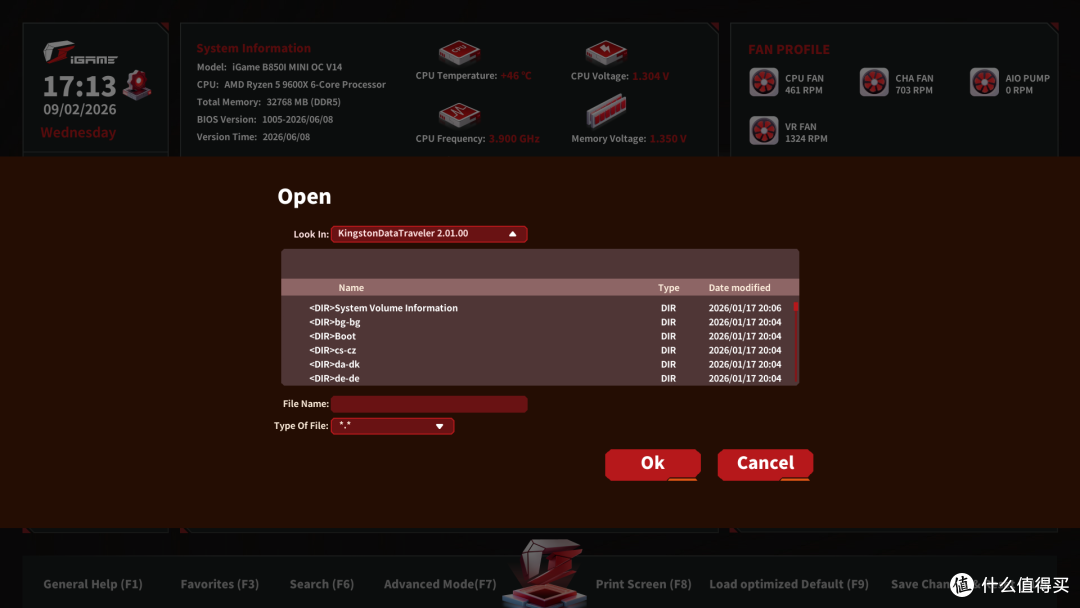The image size is (1080, 608).
Task: Select the System Volume Information folder
Action: pos(540,308)
